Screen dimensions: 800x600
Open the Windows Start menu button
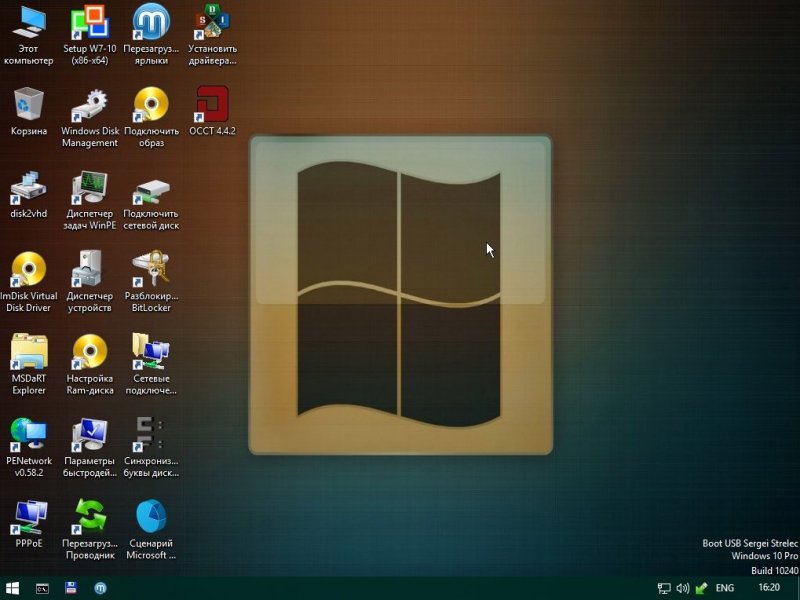(x=12, y=588)
